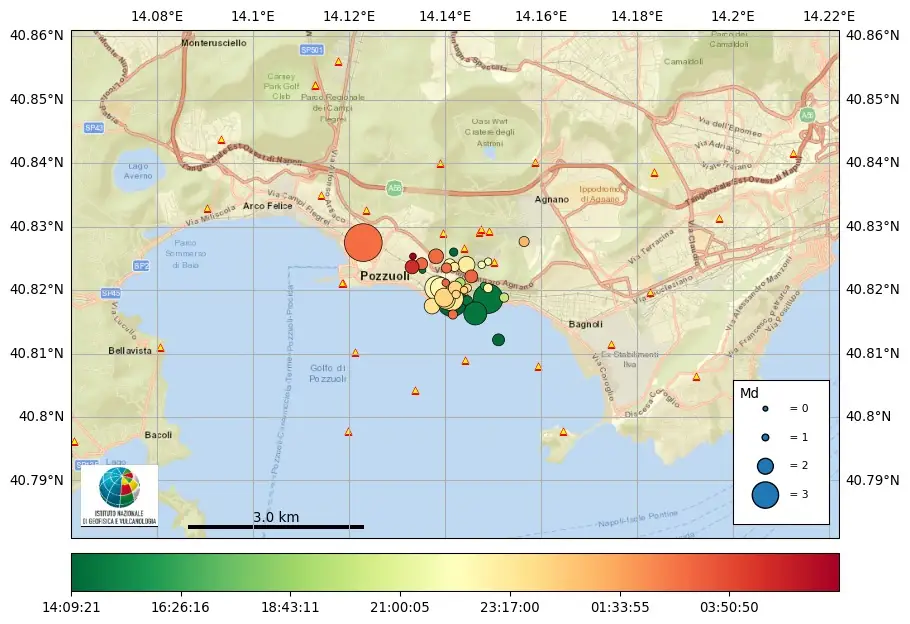910x624 pixels.
Task: Click the INGV institute logo
Action: click(120, 496)
